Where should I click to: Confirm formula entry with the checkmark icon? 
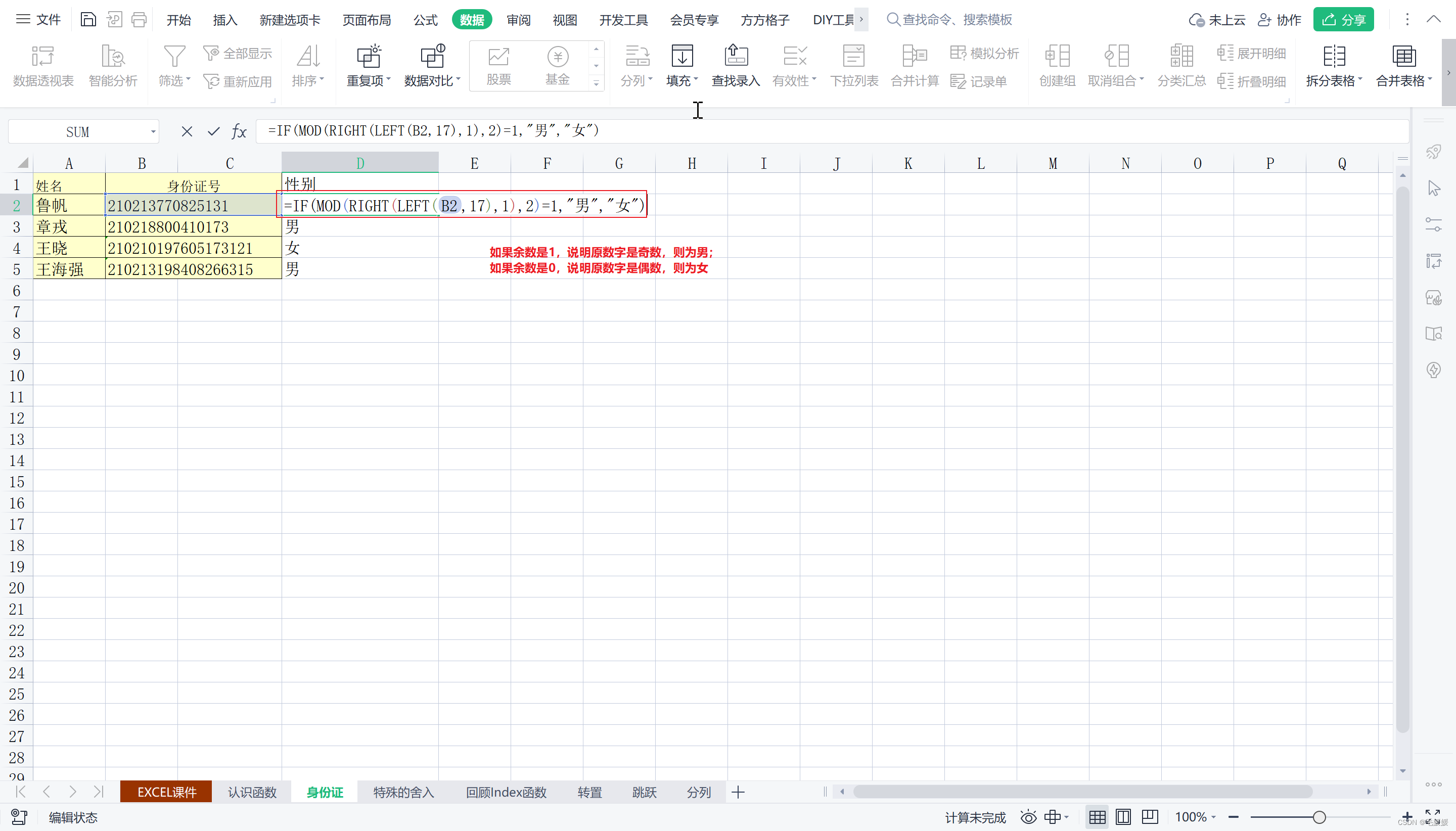tap(213, 132)
